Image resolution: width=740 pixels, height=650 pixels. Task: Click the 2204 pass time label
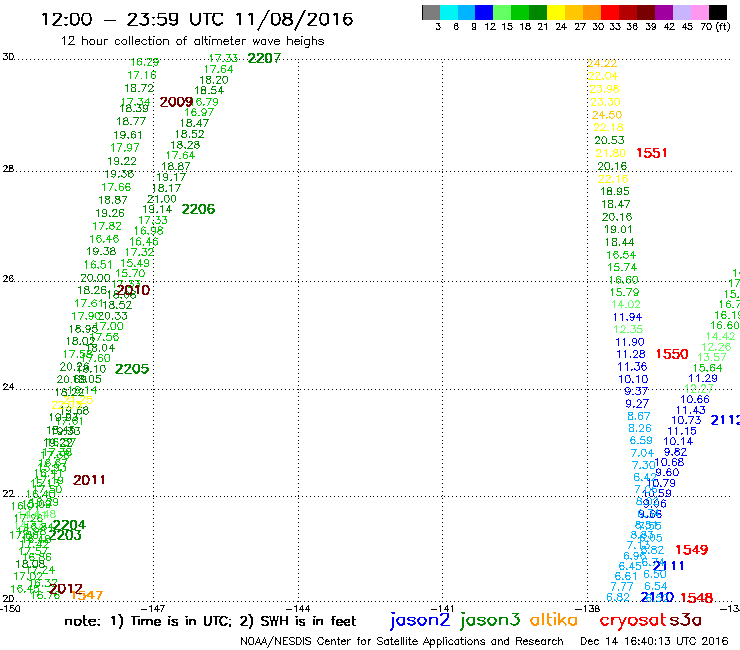point(69,525)
